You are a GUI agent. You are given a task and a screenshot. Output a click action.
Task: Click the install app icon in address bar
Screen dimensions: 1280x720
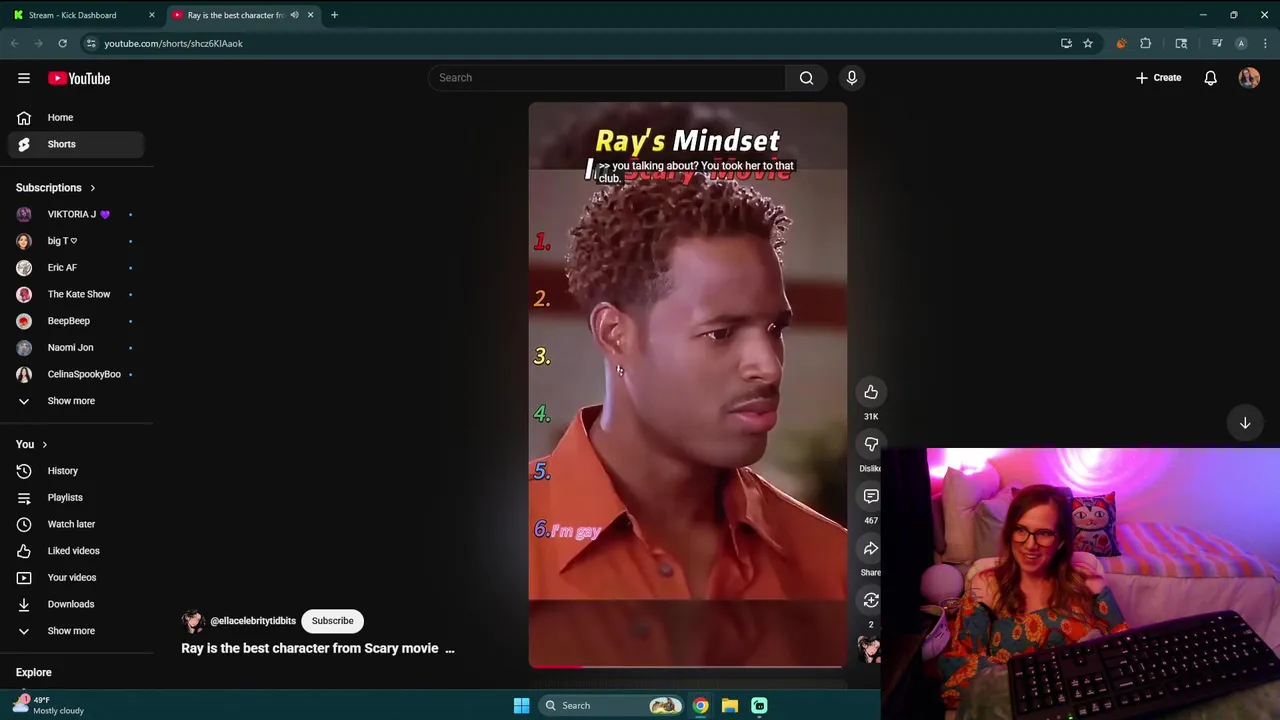pos(1066,43)
